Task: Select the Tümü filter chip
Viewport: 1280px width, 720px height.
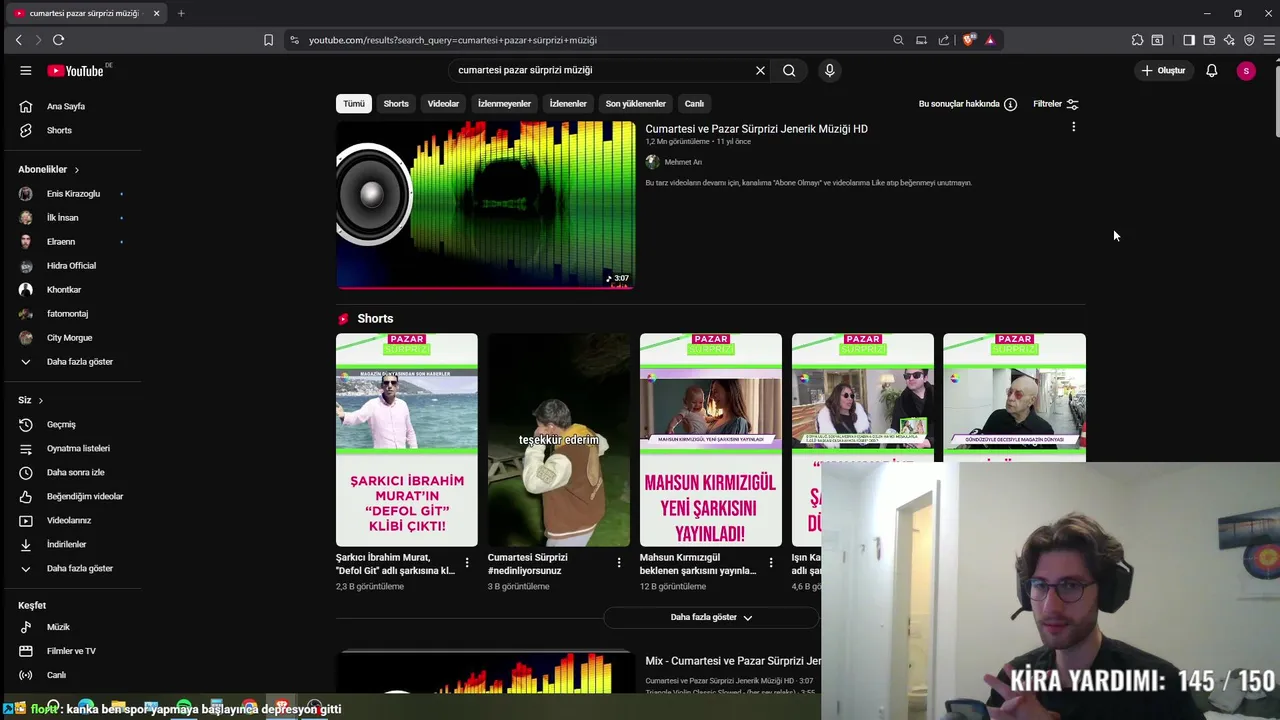Action: point(354,104)
